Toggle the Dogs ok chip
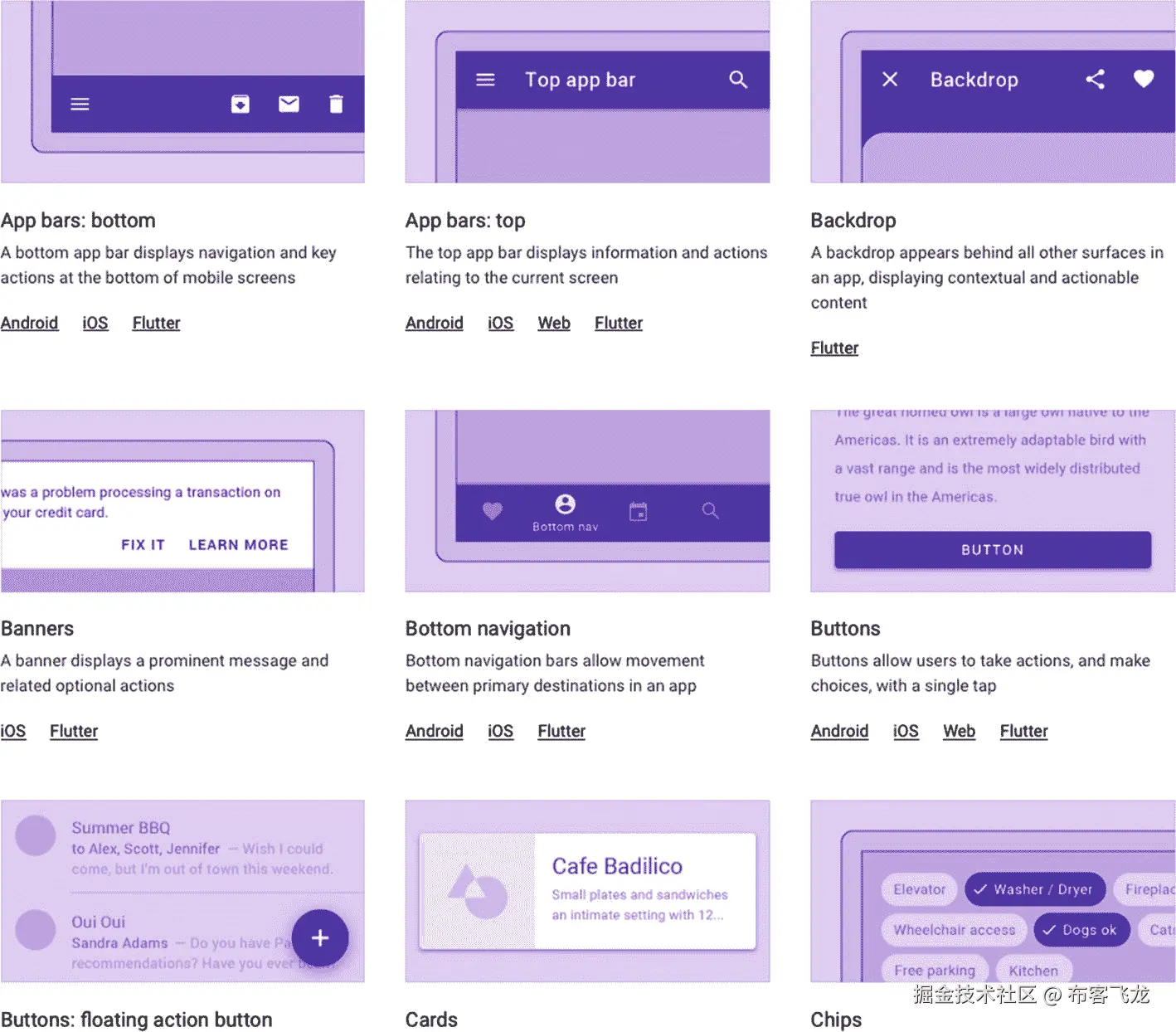Viewport: 1176px width, 1032px height. tap(1081, 930)
